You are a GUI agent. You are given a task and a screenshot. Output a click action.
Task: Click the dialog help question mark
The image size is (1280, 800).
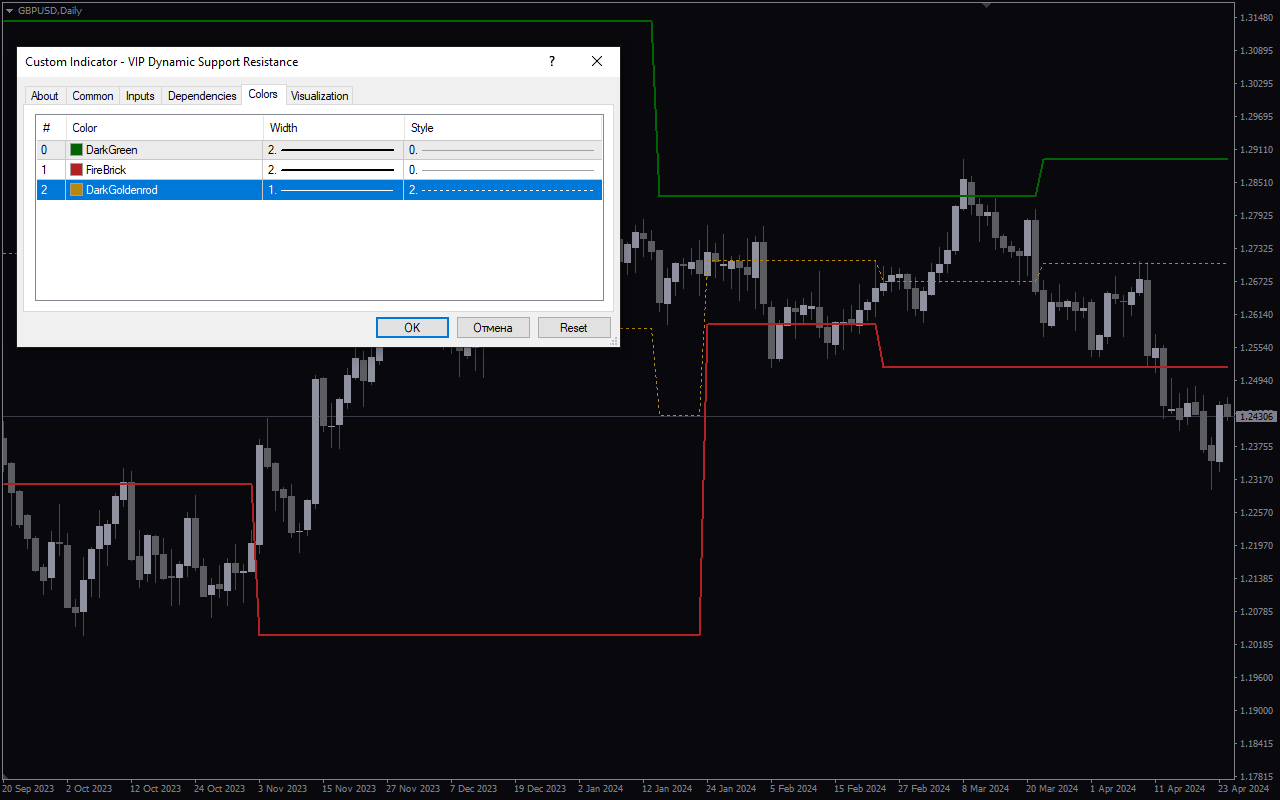[552, 61]
